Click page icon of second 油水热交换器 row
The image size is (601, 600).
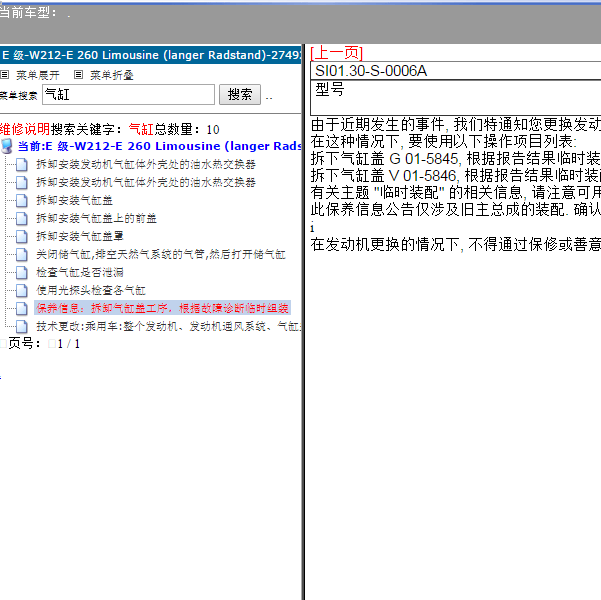(x=21, y=182)
